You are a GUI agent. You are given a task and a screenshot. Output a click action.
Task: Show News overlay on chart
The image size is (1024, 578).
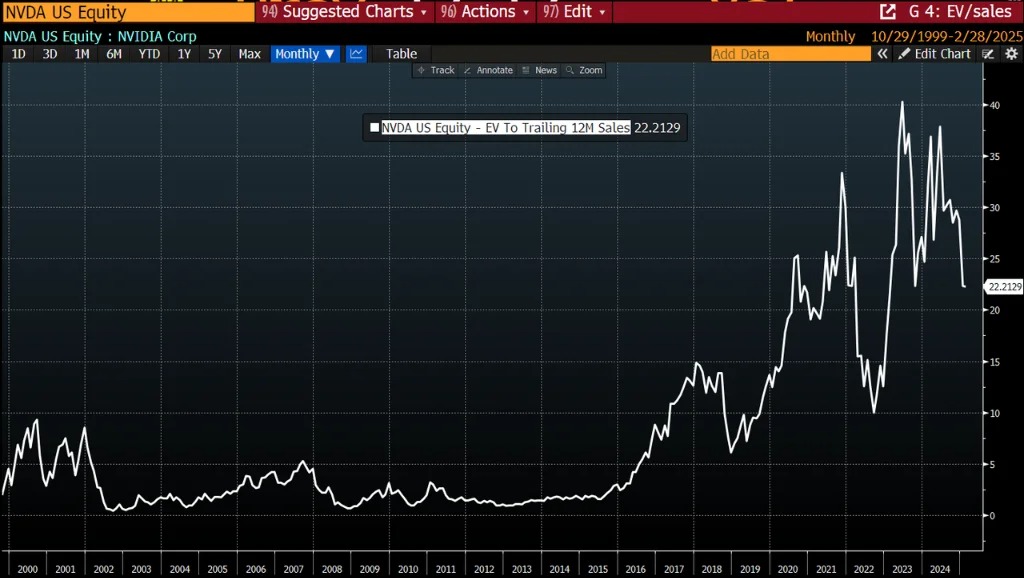point(539,70)
